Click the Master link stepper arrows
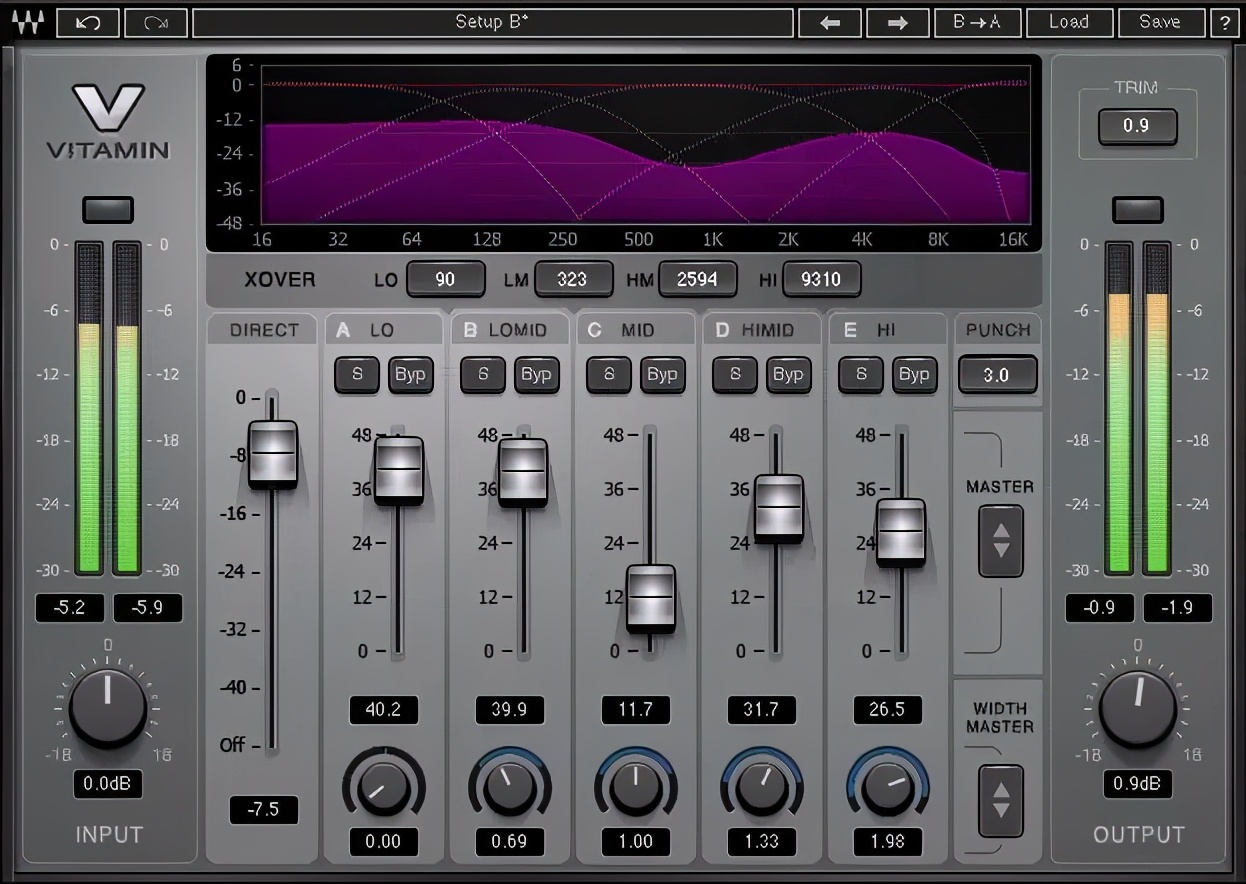 [x=1001, y=541]
